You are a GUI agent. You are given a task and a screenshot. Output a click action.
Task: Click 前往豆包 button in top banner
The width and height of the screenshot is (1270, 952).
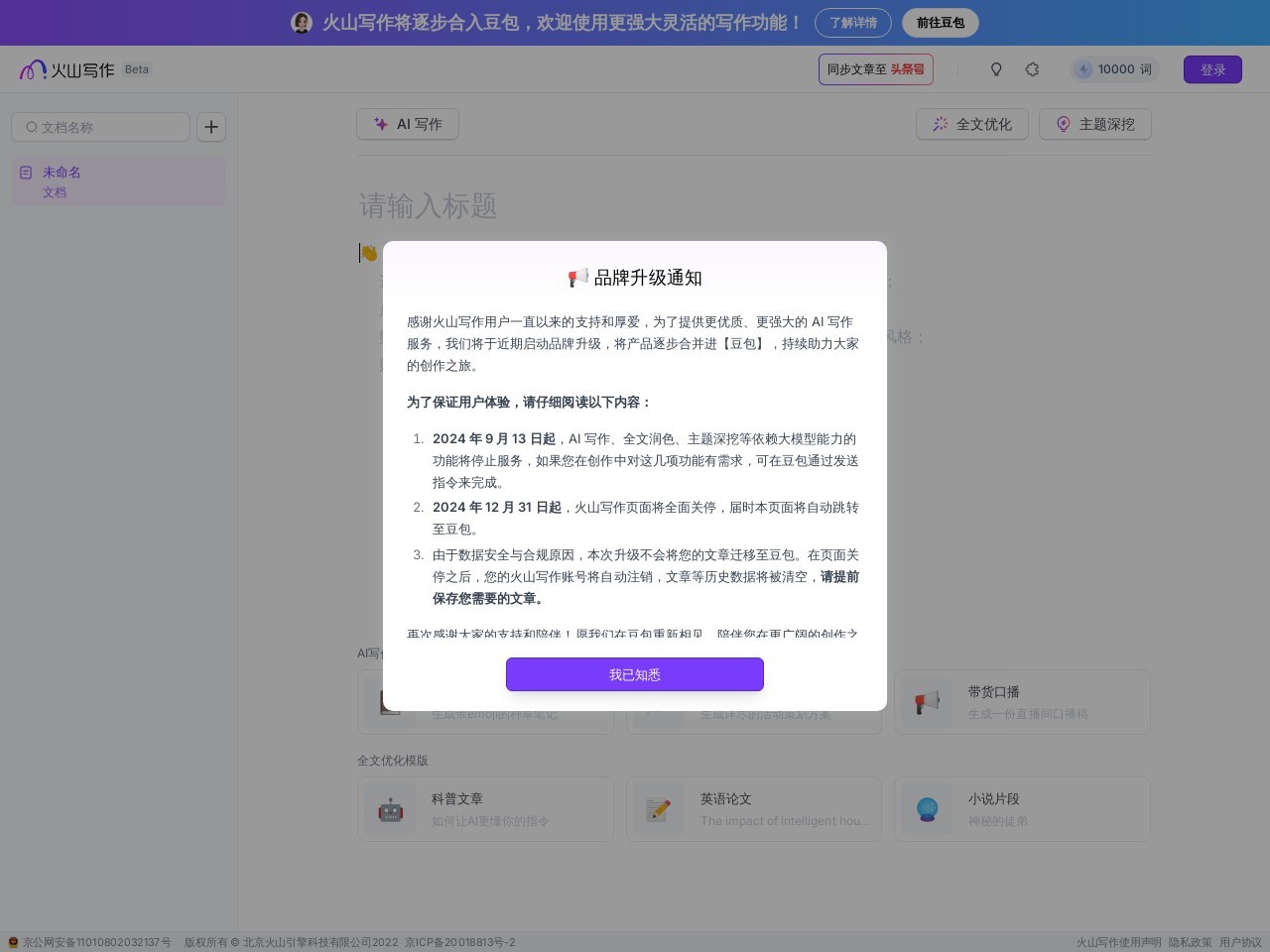[x=940, y=23]
